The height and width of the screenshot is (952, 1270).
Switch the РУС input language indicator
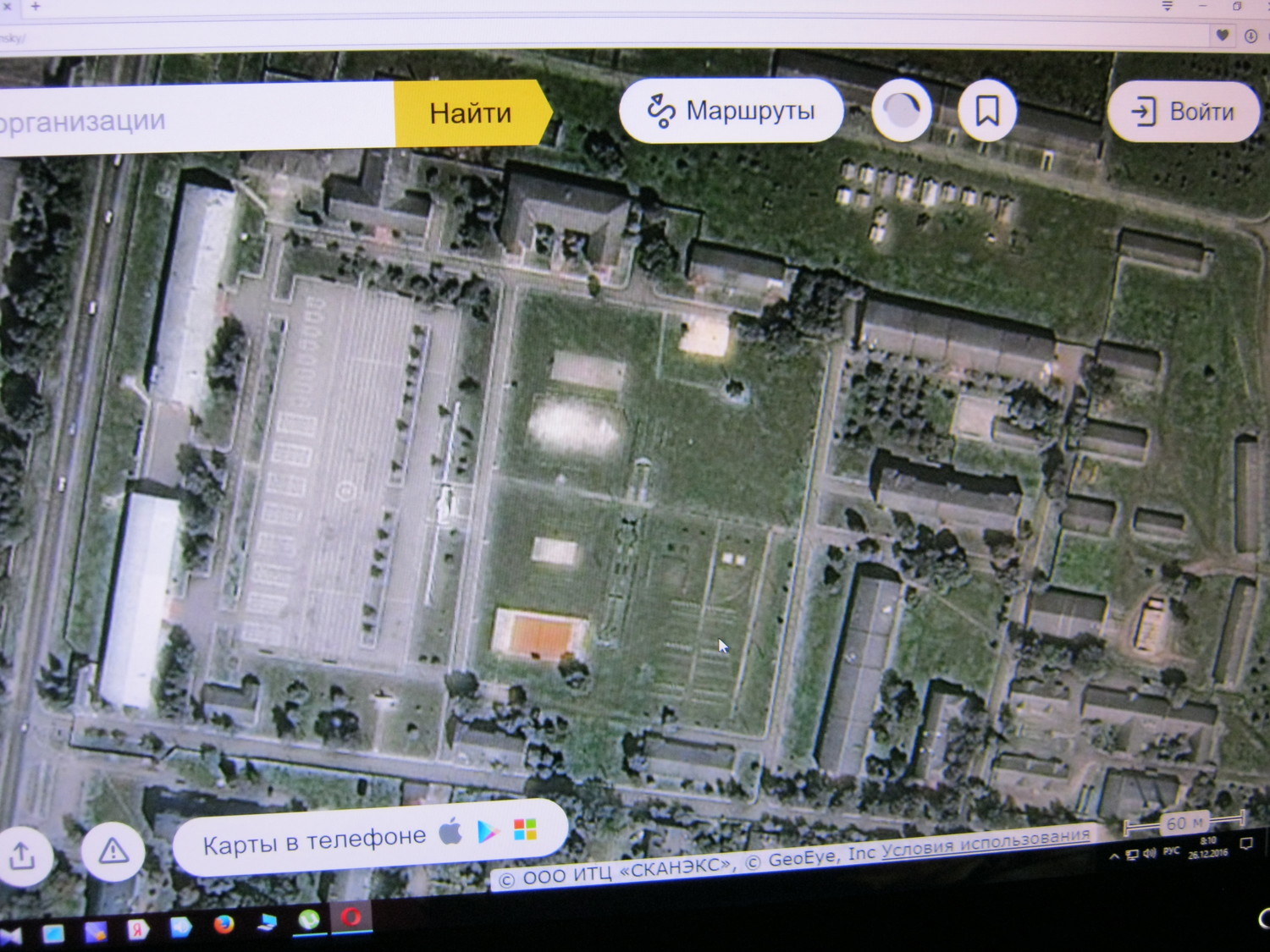coord(1171,851)
